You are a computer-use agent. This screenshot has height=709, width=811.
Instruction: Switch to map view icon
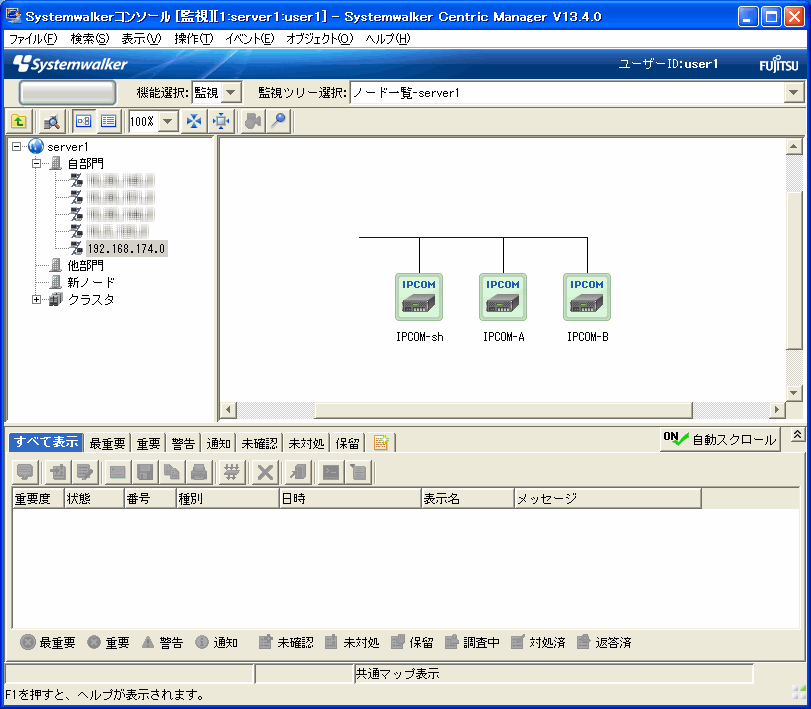[83, 121]
